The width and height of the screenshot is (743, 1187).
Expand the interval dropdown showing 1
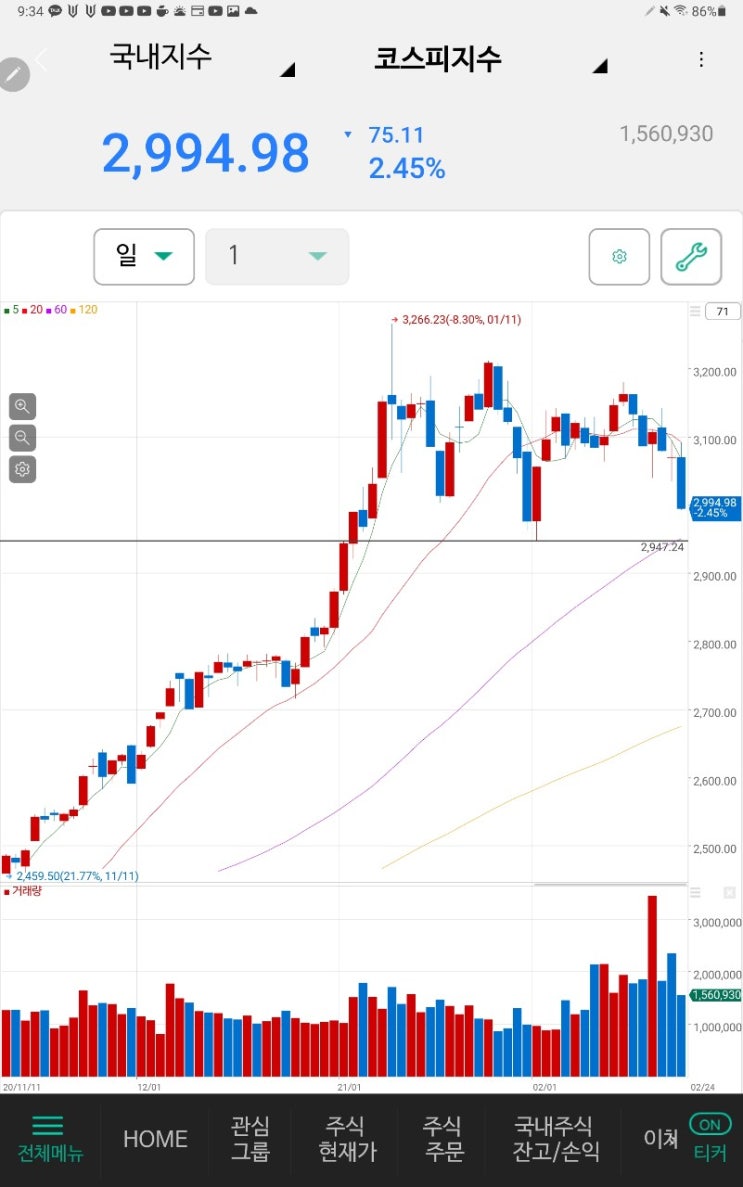click(x=277, y=257)
